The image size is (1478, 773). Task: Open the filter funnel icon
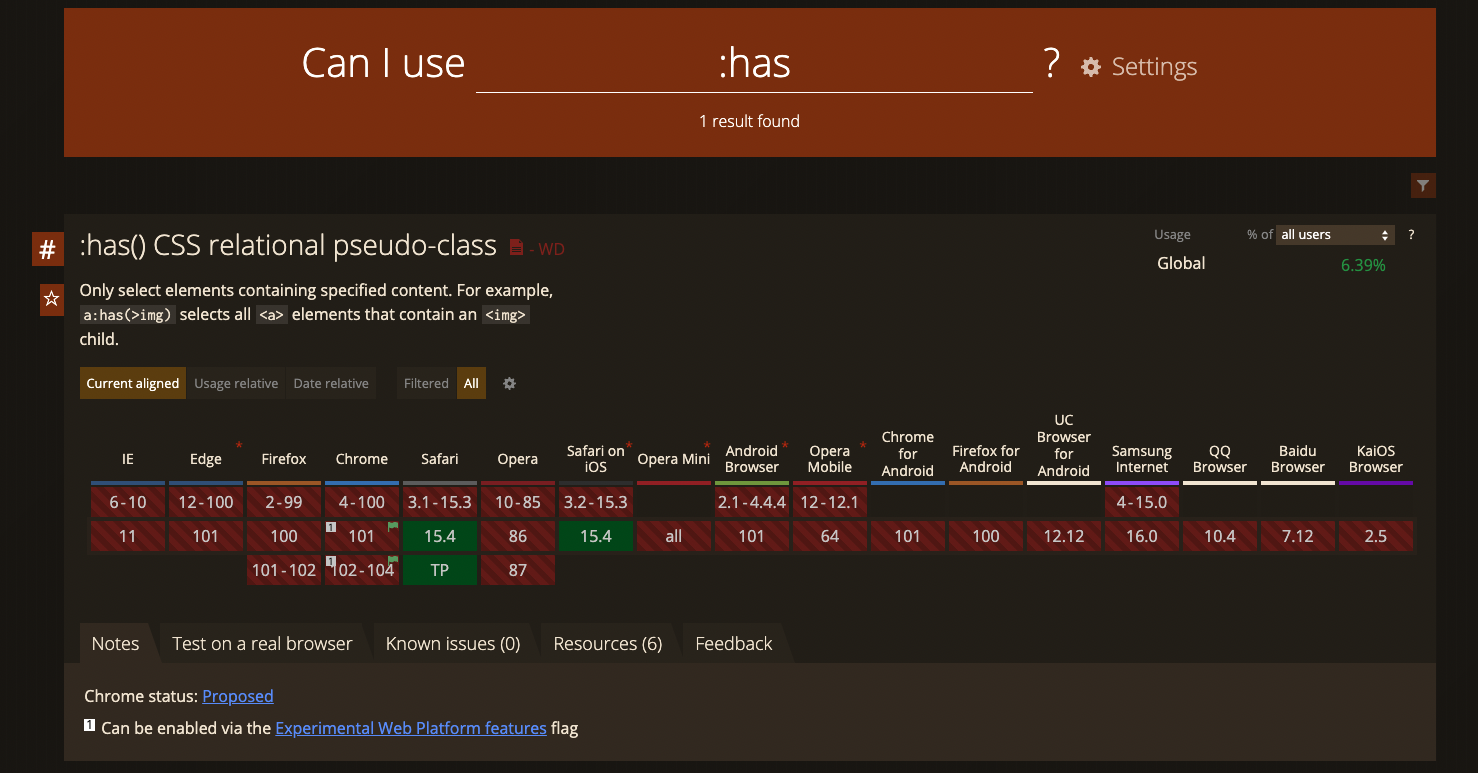click(1423, 185)
